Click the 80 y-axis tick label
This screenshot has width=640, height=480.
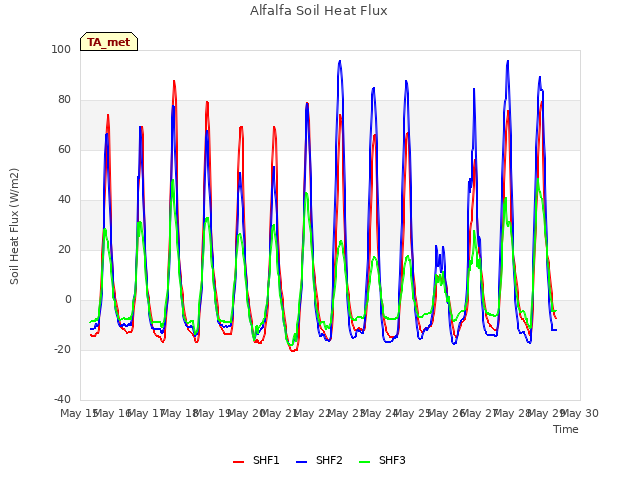(x=64, y=100)
